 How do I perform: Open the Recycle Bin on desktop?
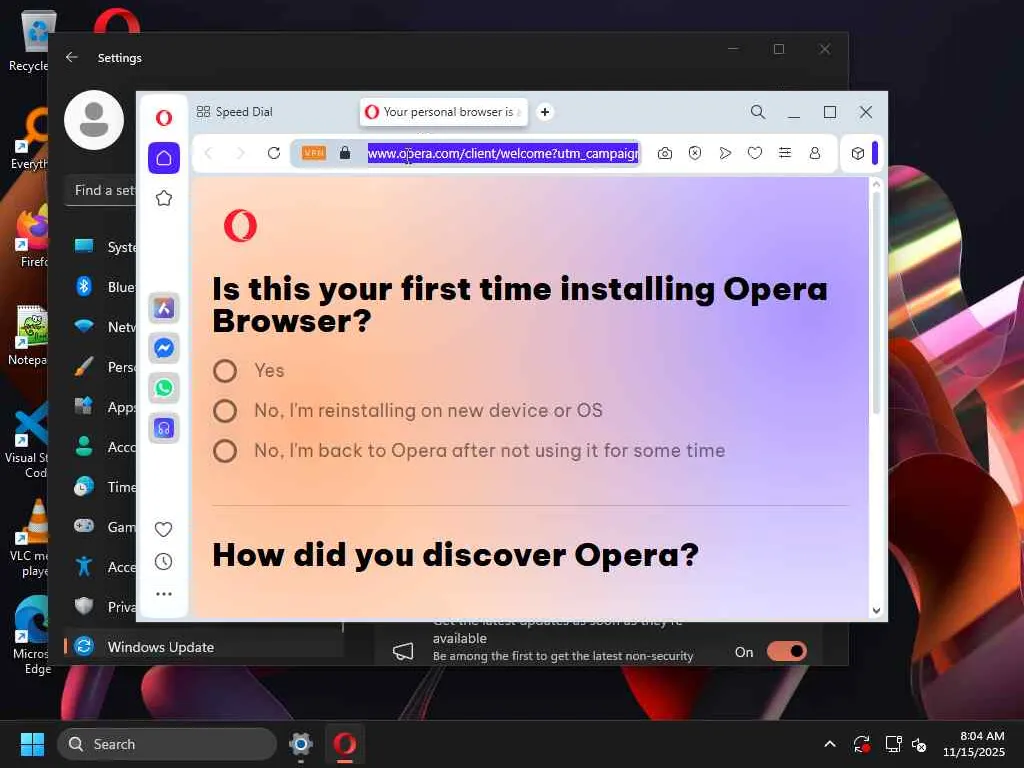pyautogui.click(x=29, y=42)
